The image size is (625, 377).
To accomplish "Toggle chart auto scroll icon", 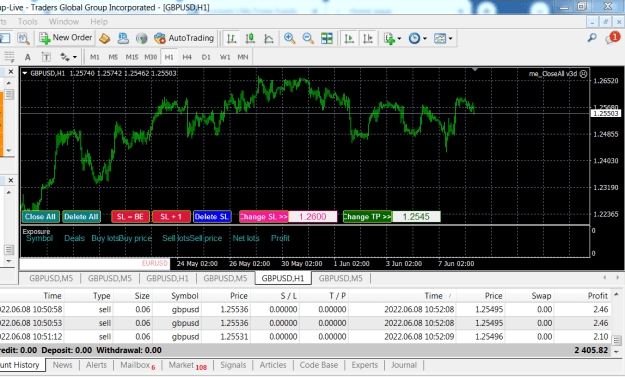I will point(349,38).
